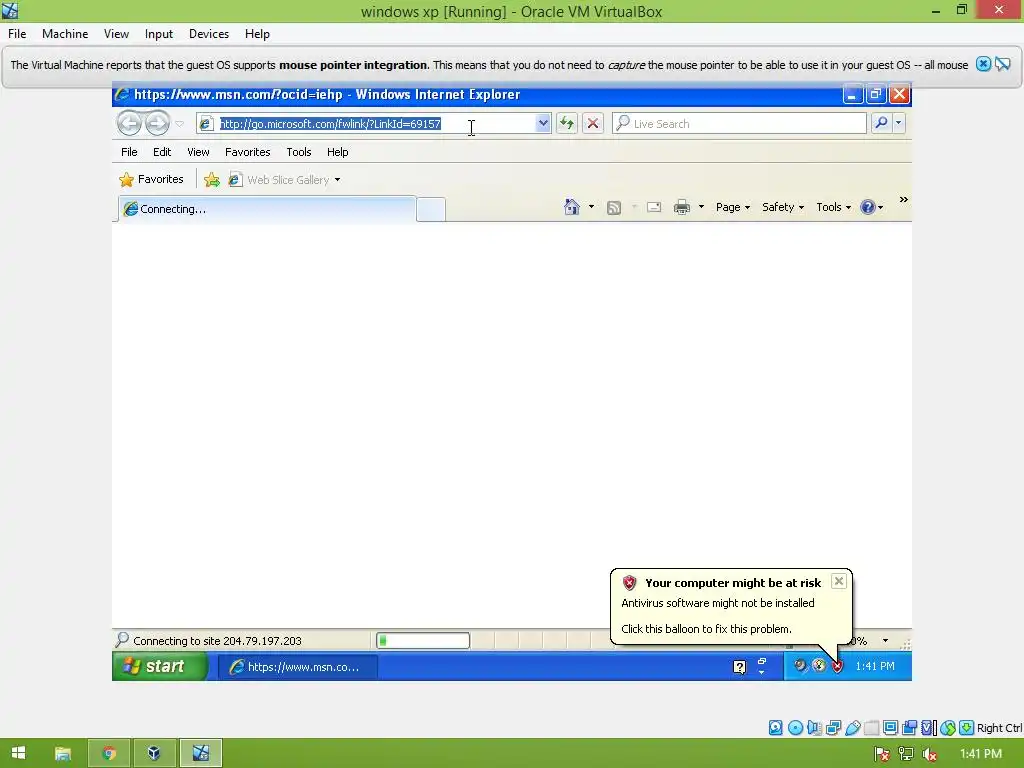Click the red Stop loading button
This screenshot has width=1024, height=768.
pos(592,123)
